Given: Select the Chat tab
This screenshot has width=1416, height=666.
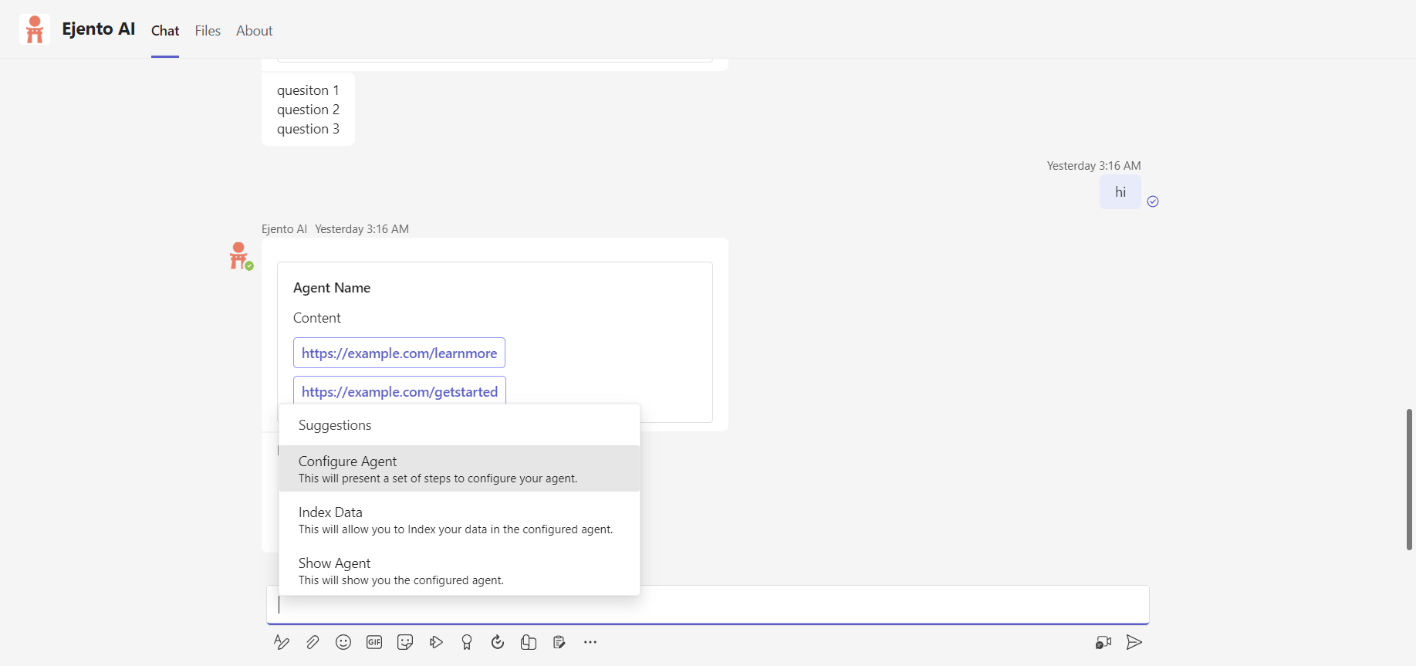Looking at the screenshot, I should tap(165, 30).
